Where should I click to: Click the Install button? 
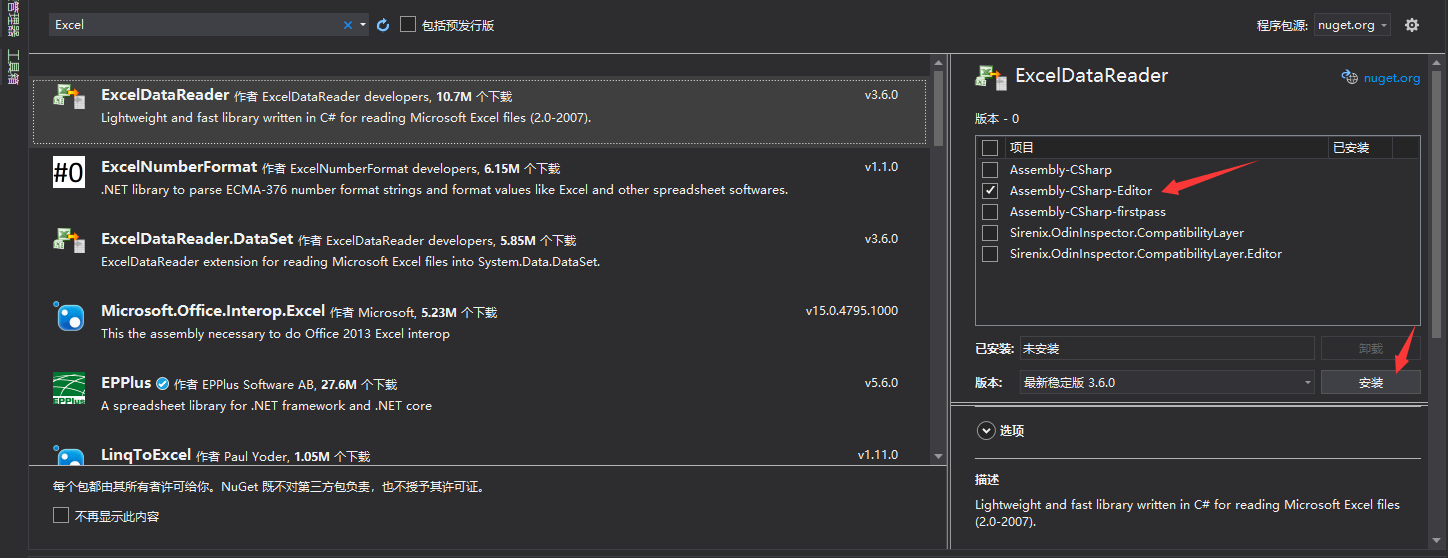point(1370,382)
